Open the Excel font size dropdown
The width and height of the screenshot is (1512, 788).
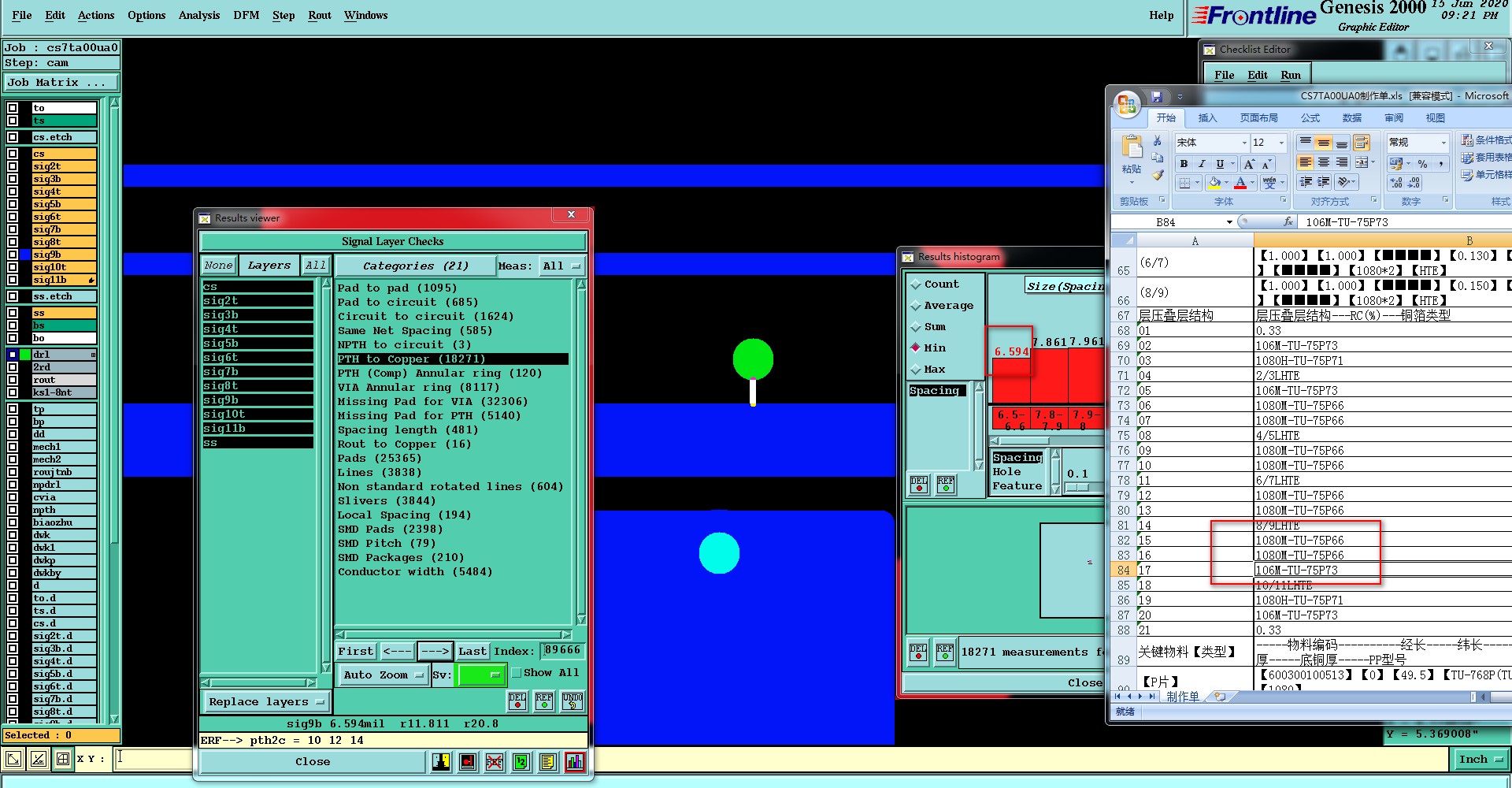pyautogui.click(x=1282, y=143)
